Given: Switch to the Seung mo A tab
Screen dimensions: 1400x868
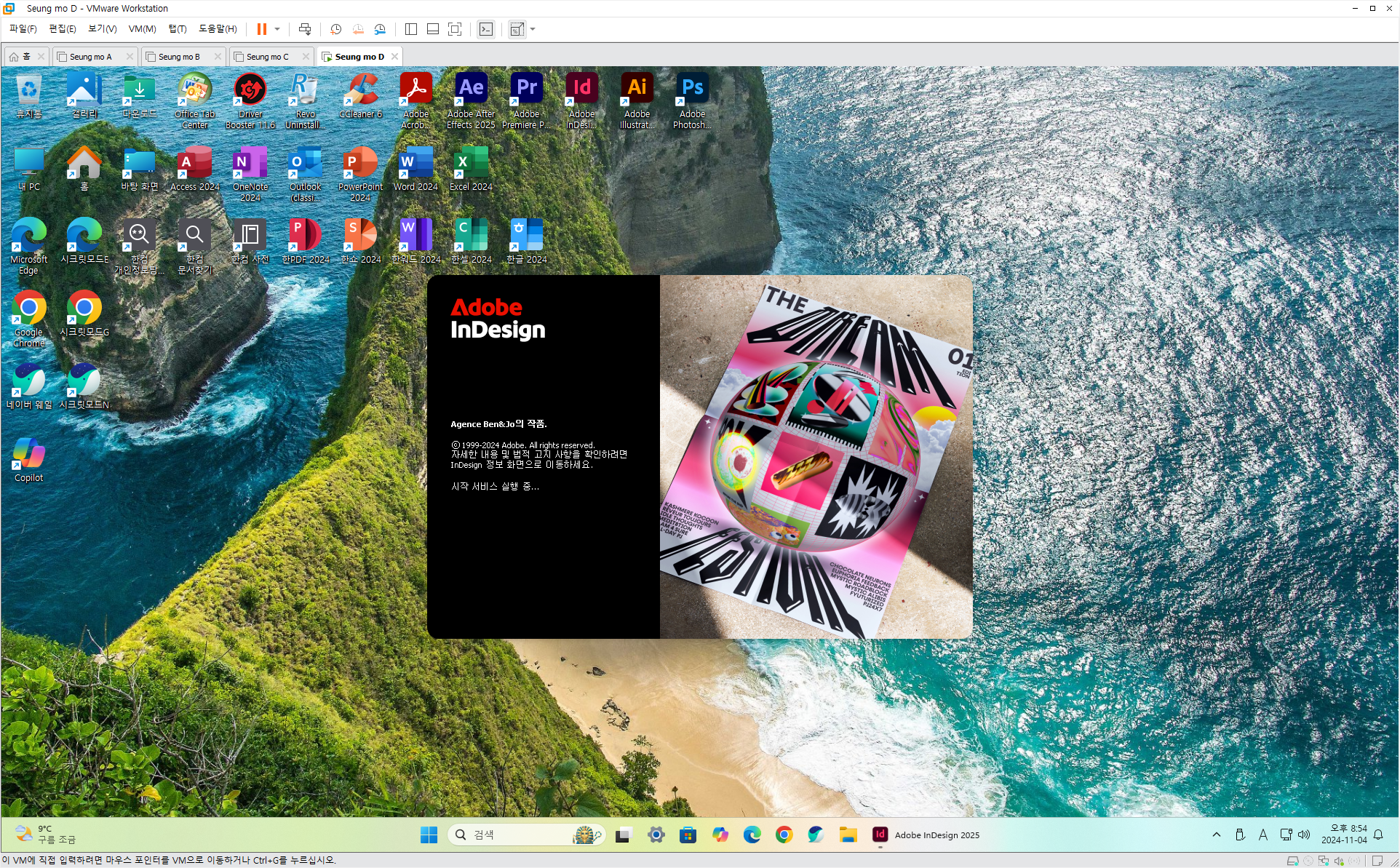Looking at the screenshot, I should pyautogui.click(x=91, y=57).
